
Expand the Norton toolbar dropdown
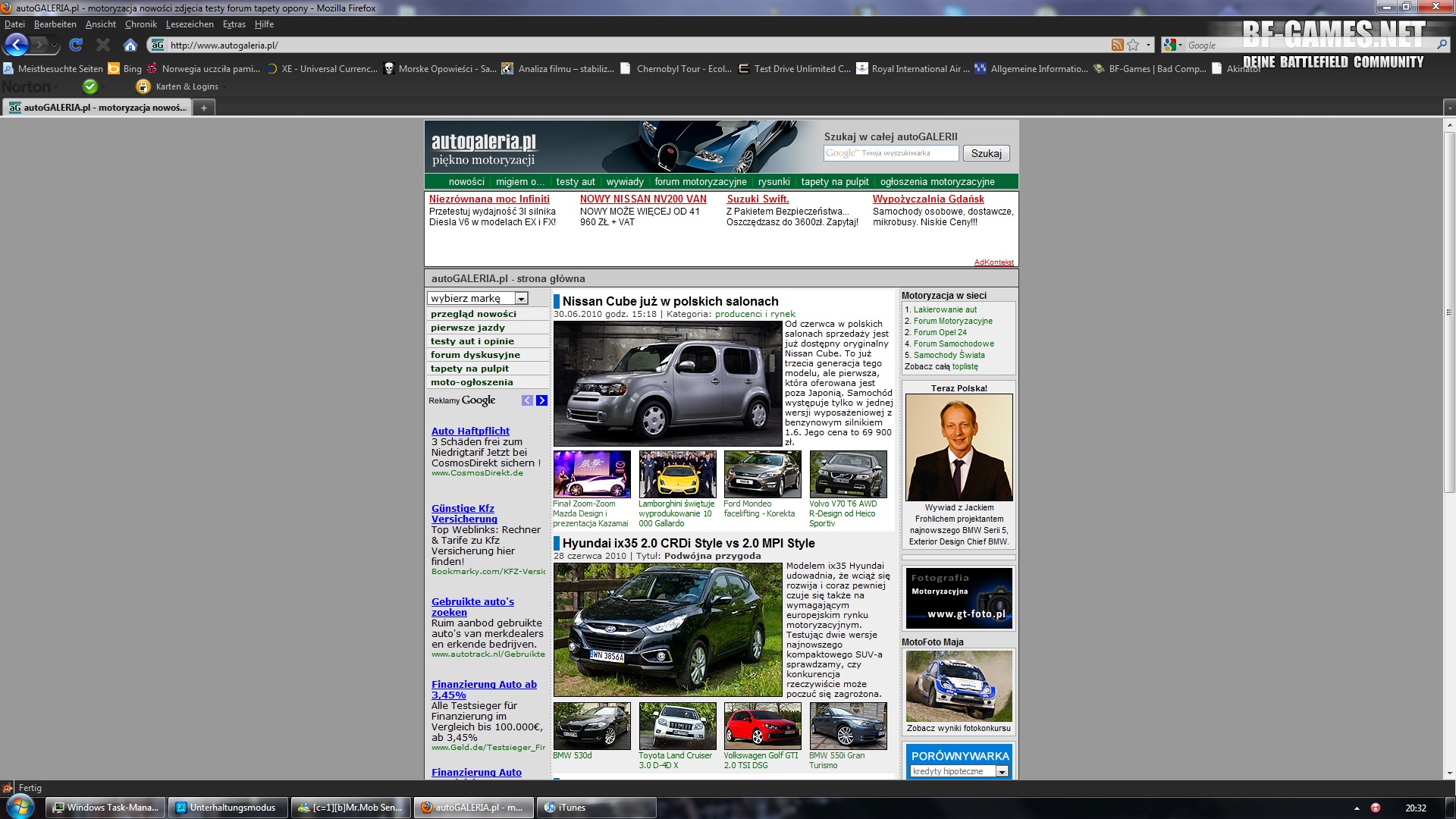[57, 86]
